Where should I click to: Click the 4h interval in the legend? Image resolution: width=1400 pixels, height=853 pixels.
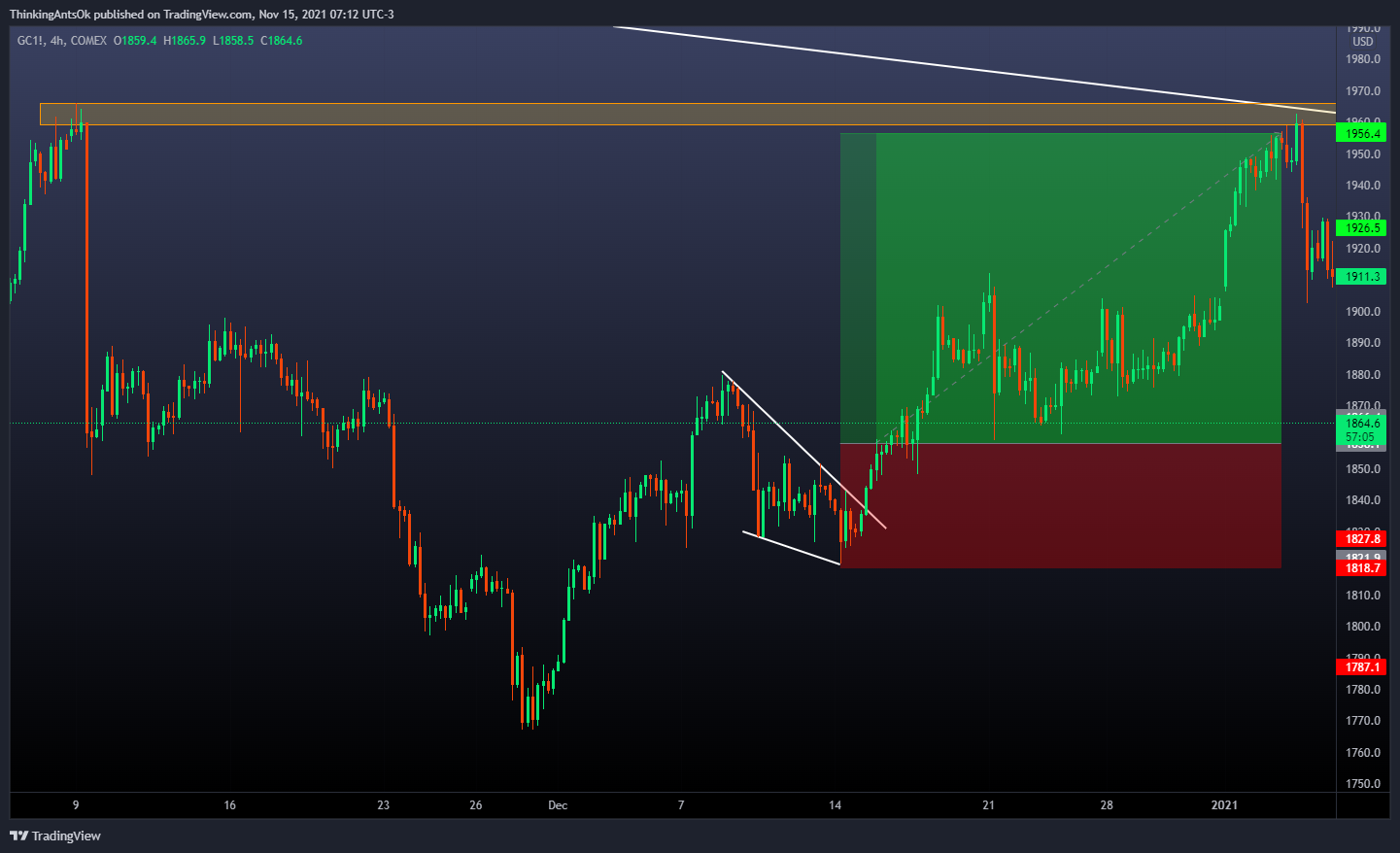pos(57,41)
